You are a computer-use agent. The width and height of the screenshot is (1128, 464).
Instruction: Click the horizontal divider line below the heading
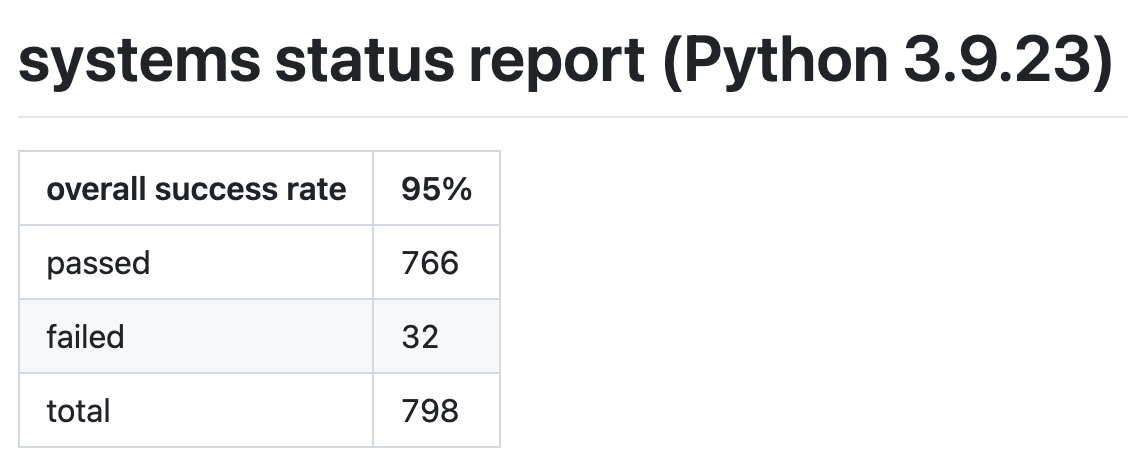564,117
